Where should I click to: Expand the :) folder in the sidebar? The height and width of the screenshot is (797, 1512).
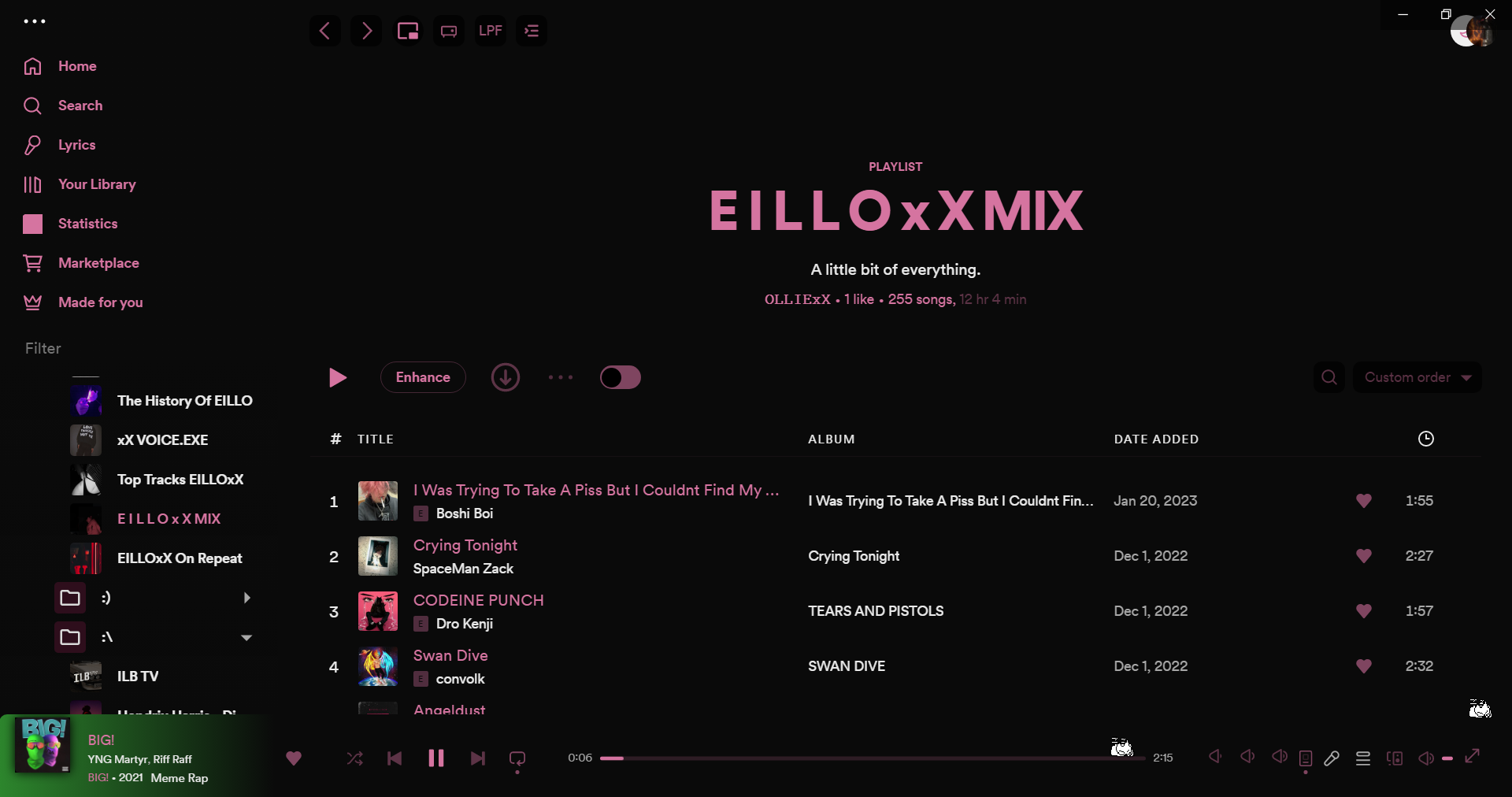click(247, 598)
